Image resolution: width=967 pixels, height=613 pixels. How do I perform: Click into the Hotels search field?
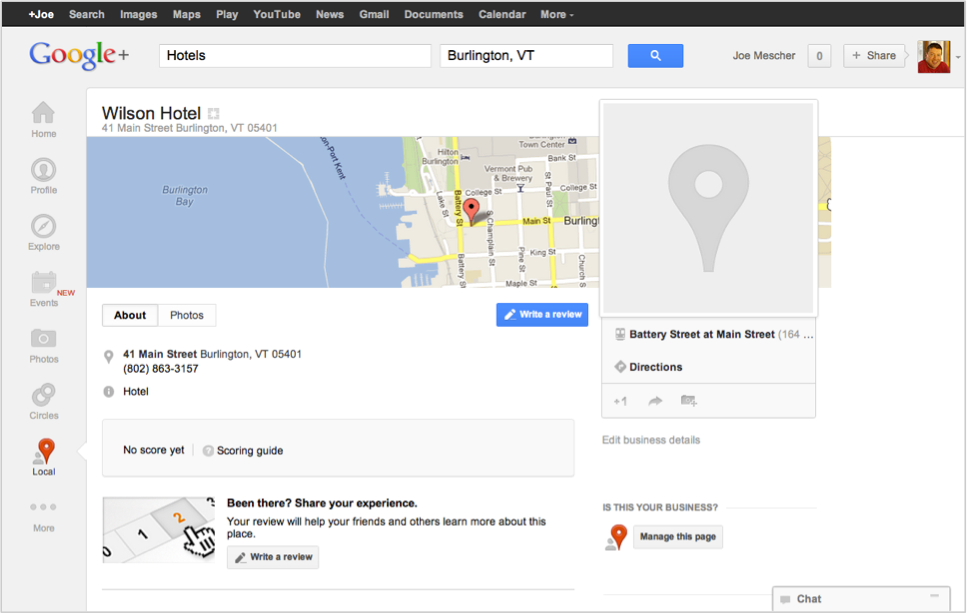click(295, 56)
